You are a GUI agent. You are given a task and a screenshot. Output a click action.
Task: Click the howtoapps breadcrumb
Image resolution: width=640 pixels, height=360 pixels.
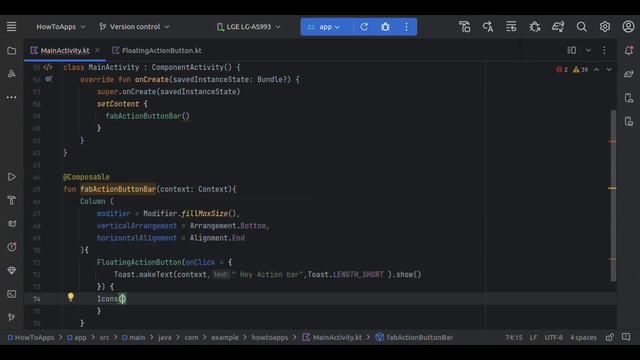269,338
